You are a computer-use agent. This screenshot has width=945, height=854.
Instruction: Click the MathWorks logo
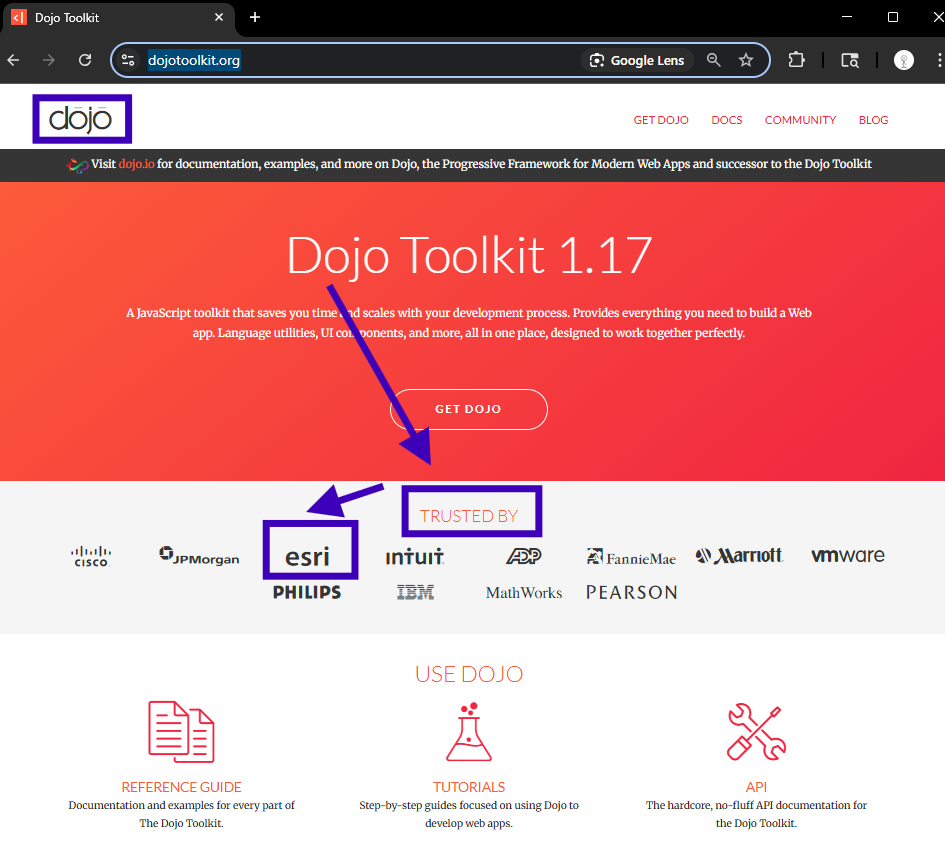coord(524,593)
